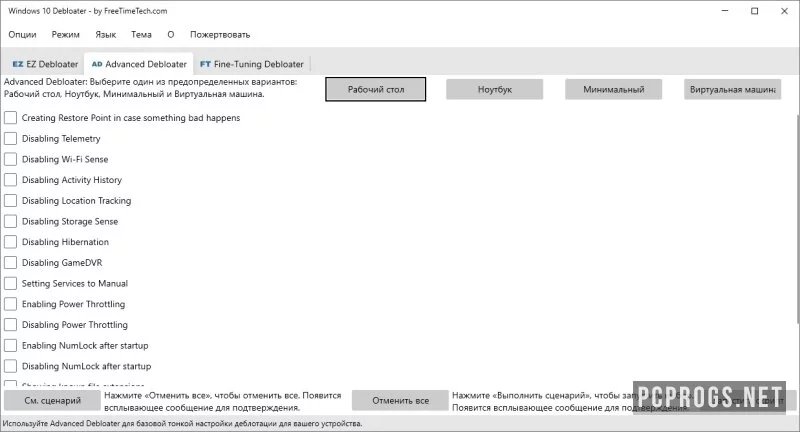Close the Windows 10 Debloater window
This screenshot has width=800, height=432.
pos(784,11)
